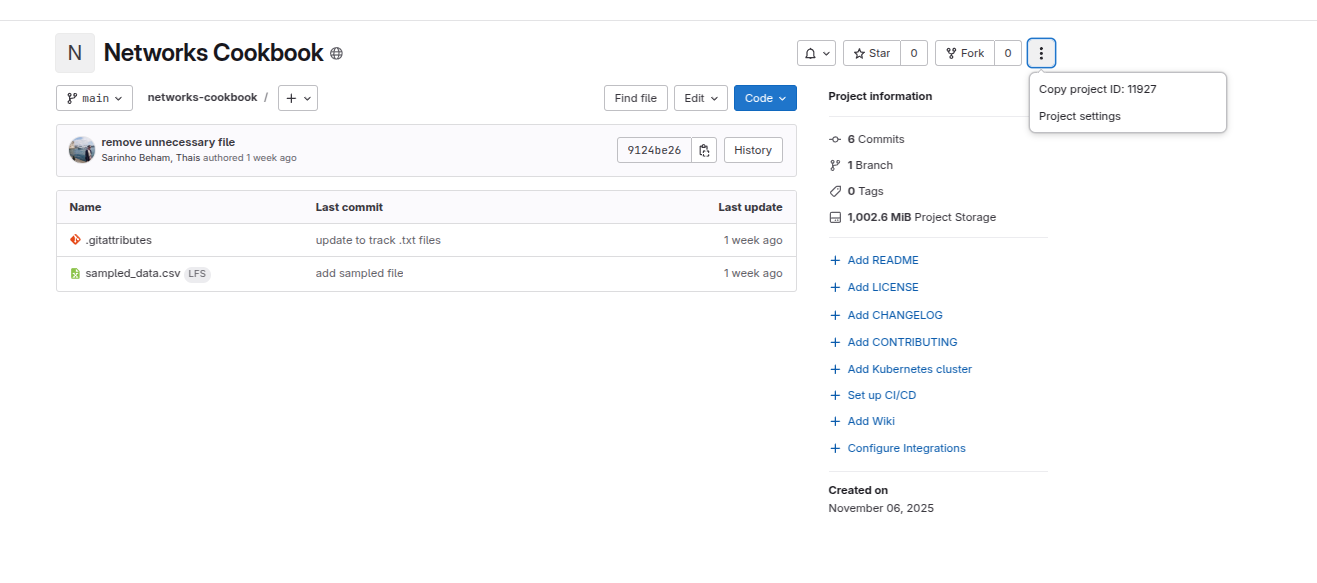Open the 'update to track .txt files' commit
Screen dimensions: 1317x583
pyautogui.click(x=378, y=240)
